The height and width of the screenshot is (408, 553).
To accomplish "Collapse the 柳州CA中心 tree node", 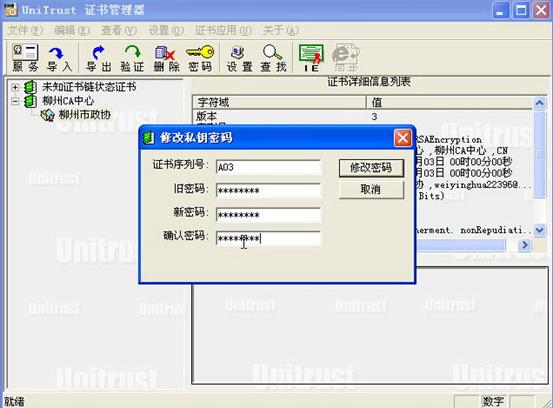I will coord(15,101).
